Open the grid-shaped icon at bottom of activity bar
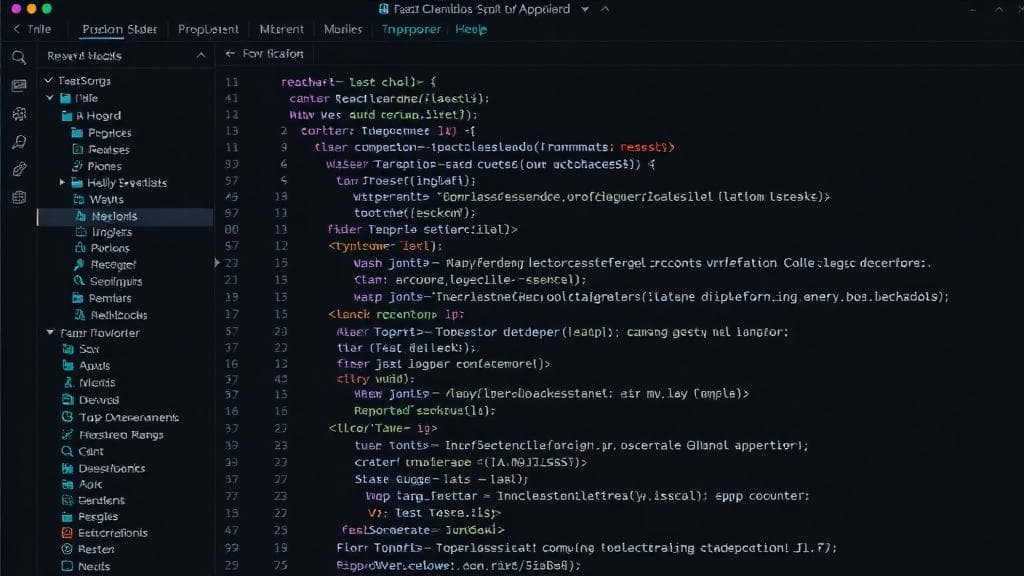The image size is (1024, 576). (18, 197)
